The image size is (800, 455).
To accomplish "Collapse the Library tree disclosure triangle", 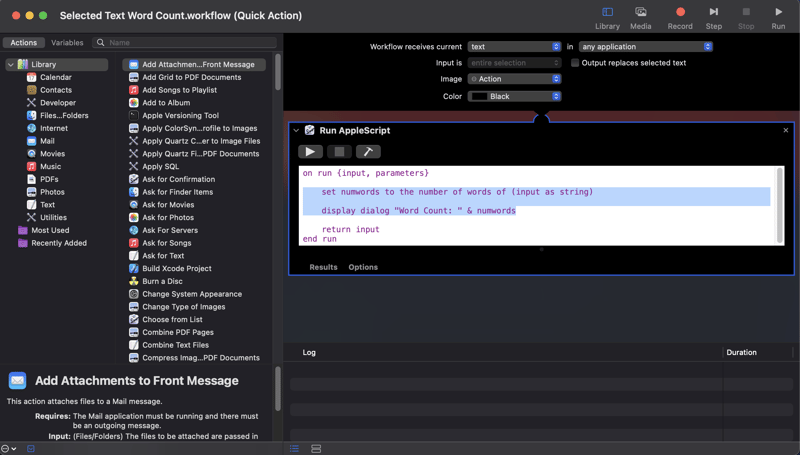I will click(x=11, y=65).
